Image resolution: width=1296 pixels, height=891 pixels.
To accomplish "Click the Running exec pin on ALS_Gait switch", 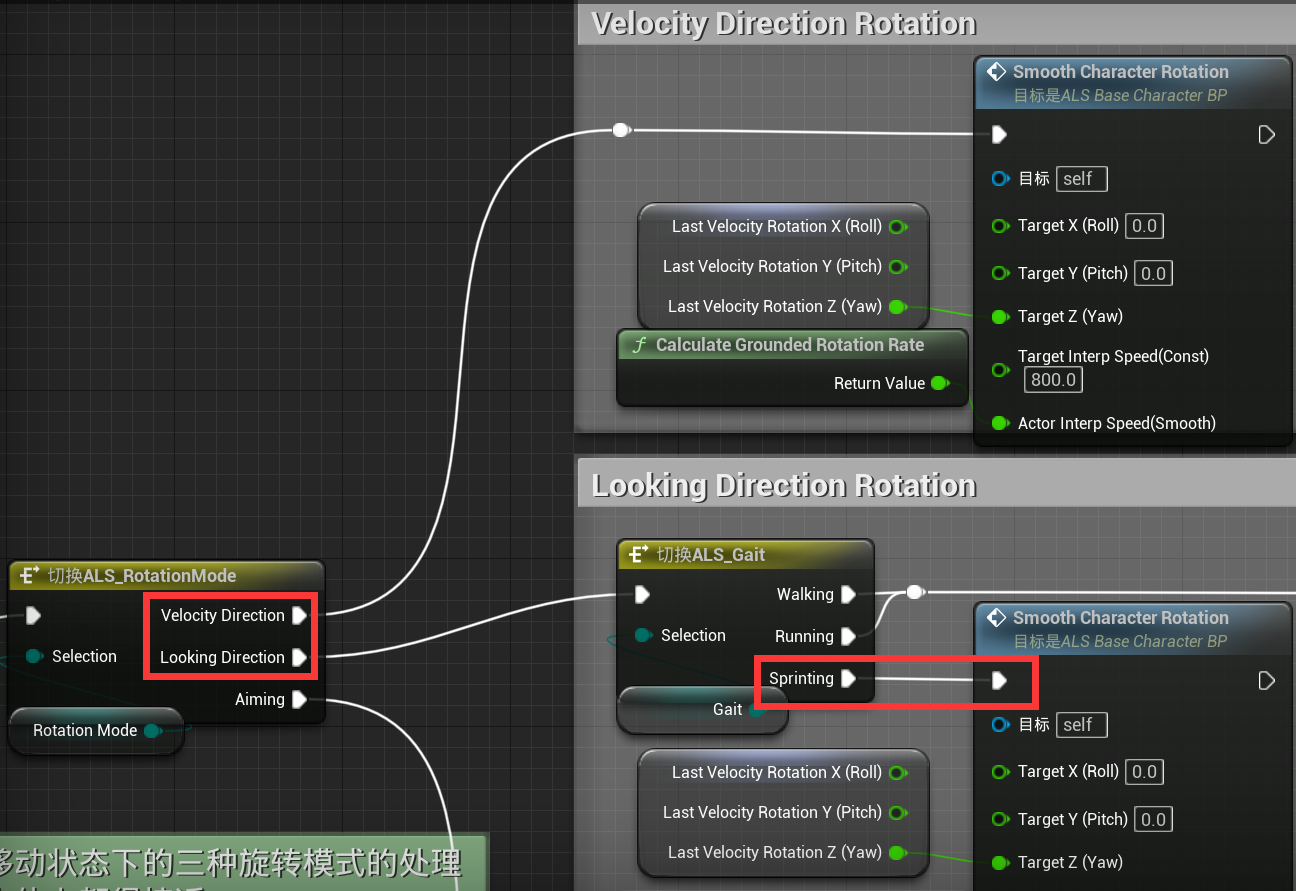I will coord(848,636).
